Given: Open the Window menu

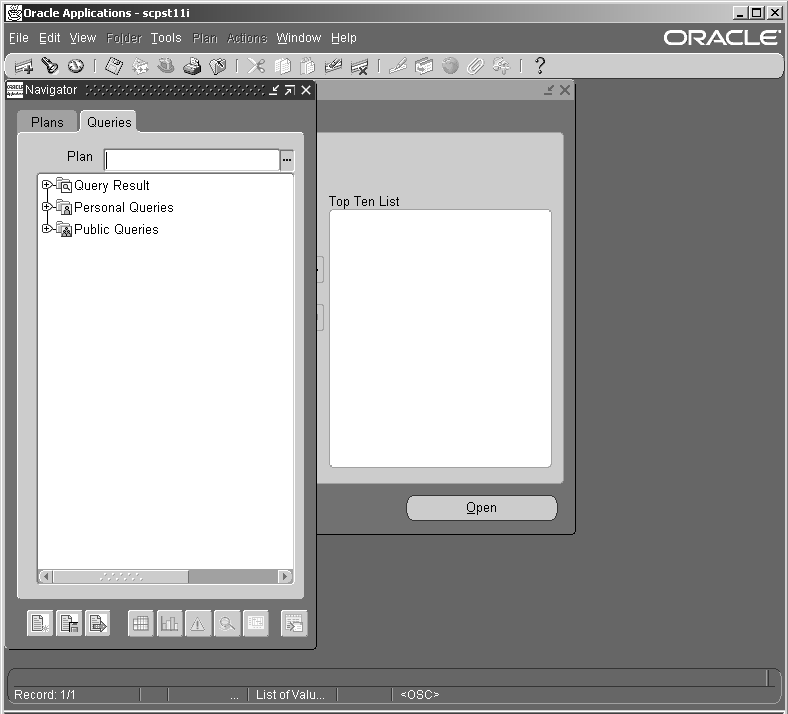Looking at the screenshot, I should pyautogui.click(x=299, y=38).
